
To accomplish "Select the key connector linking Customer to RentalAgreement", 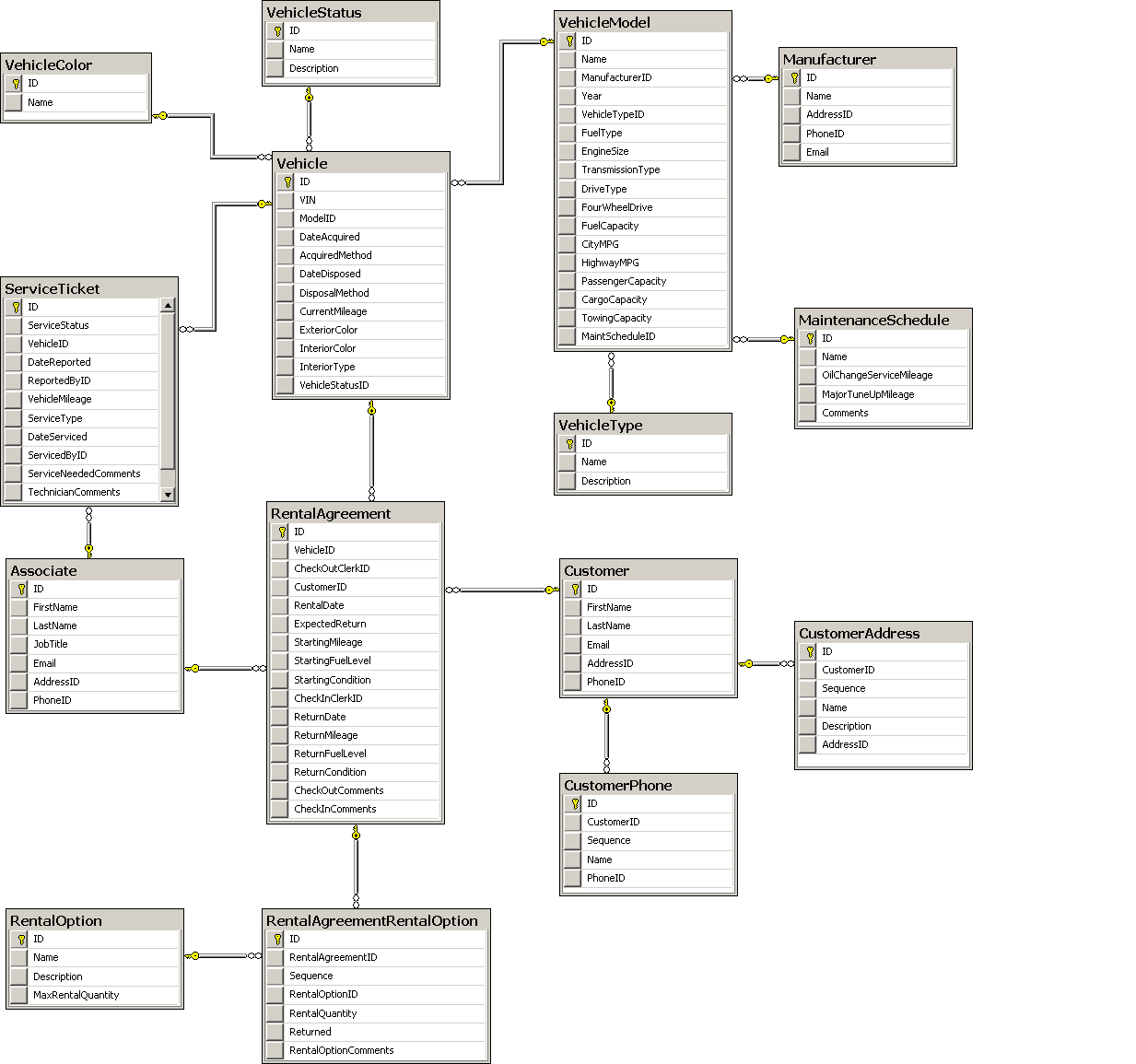I will (502, 590).
